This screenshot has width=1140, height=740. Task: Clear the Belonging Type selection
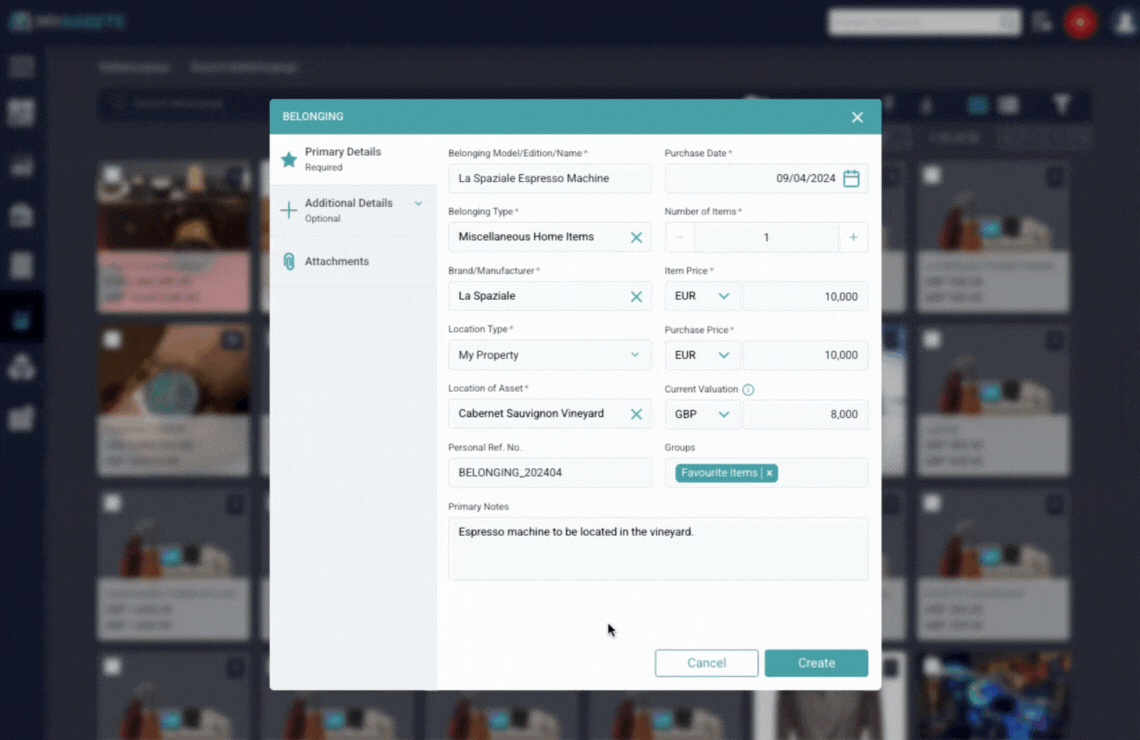pyautogui.click(x=636, y=237)
